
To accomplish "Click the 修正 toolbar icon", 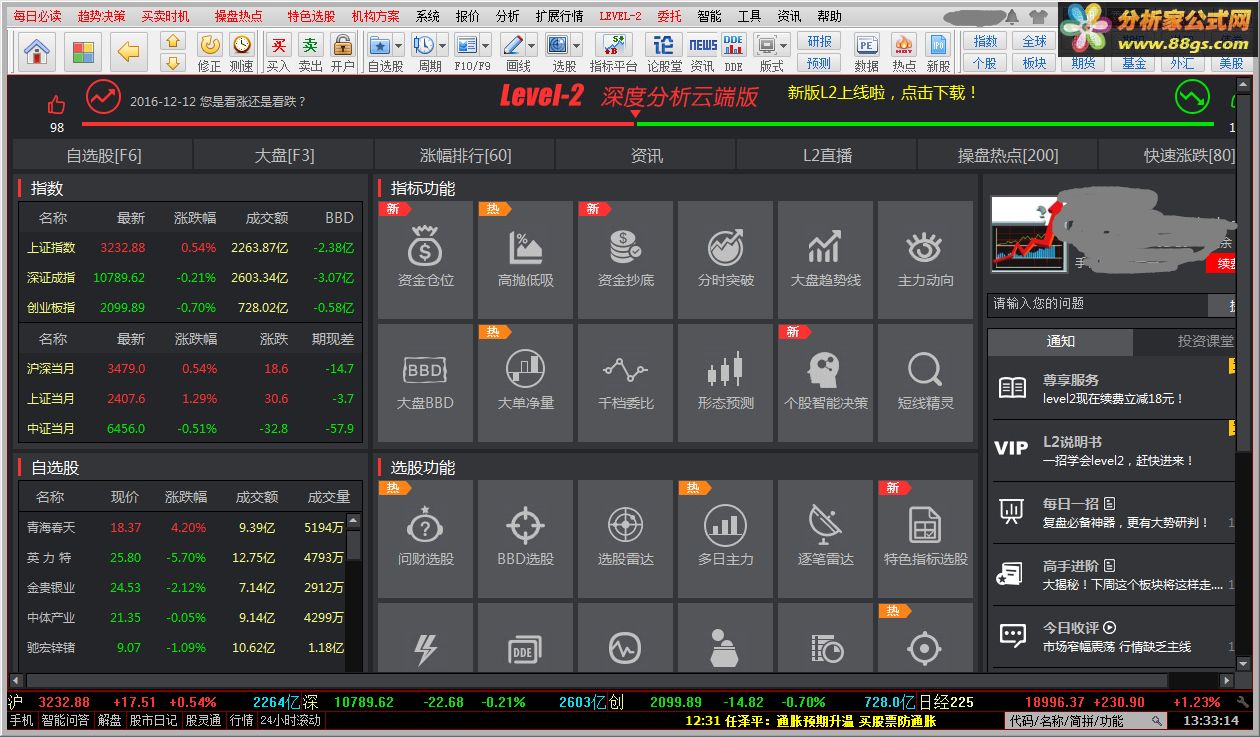I will 209,51.
